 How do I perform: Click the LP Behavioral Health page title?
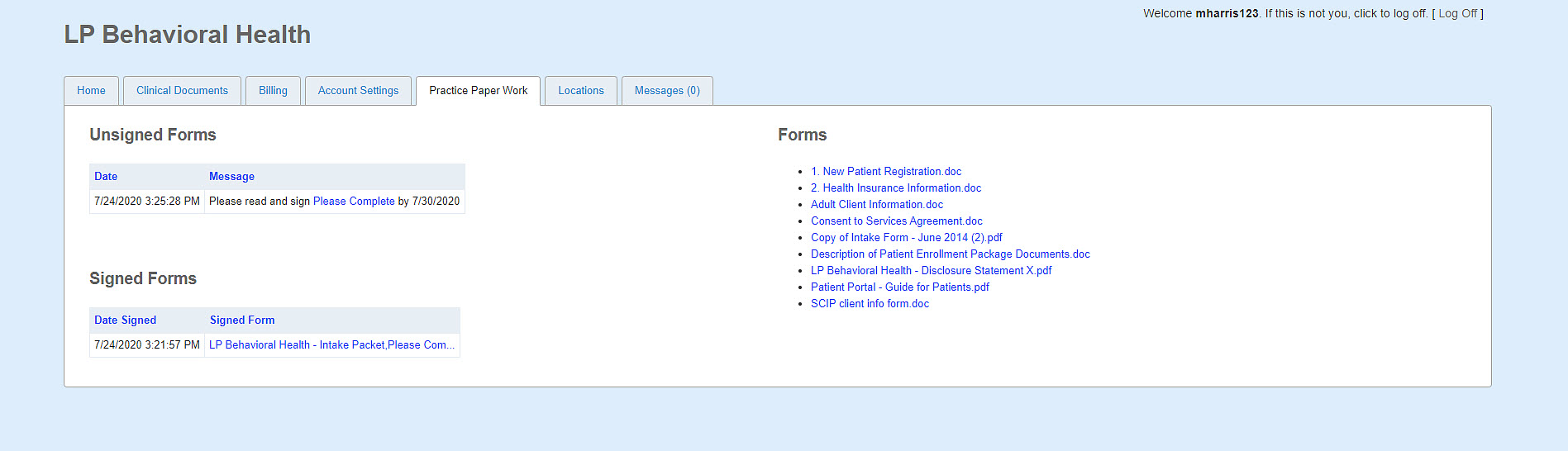click(188, 35)
